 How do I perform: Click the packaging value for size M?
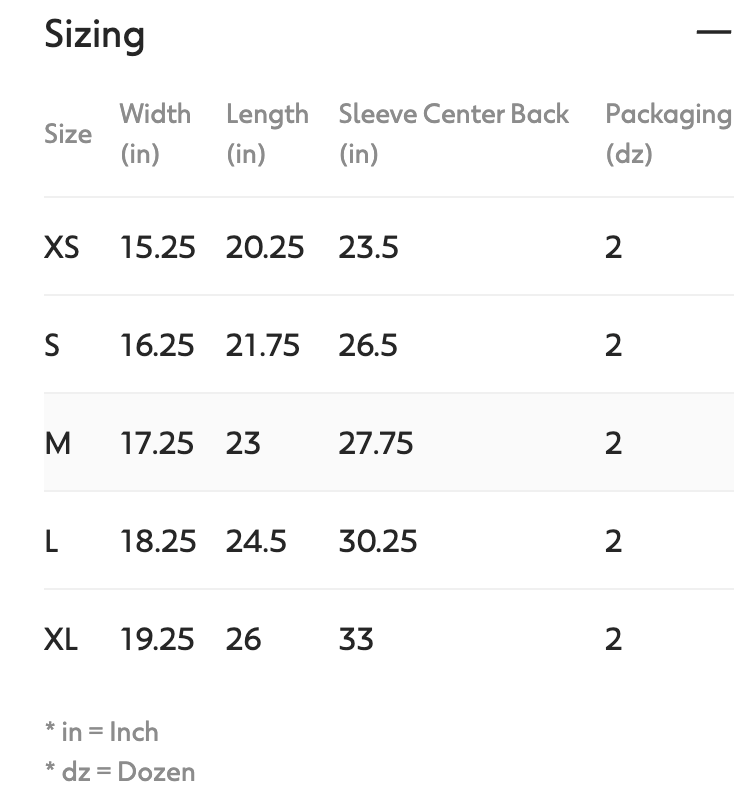click(x=613, y=443)
